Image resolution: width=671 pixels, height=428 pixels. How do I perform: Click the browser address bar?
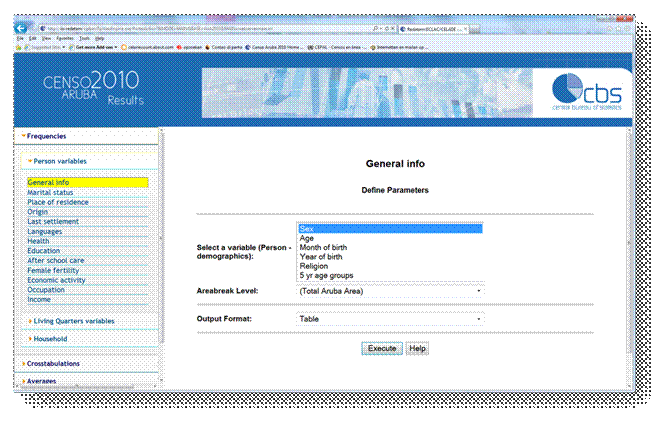[200, 28]
